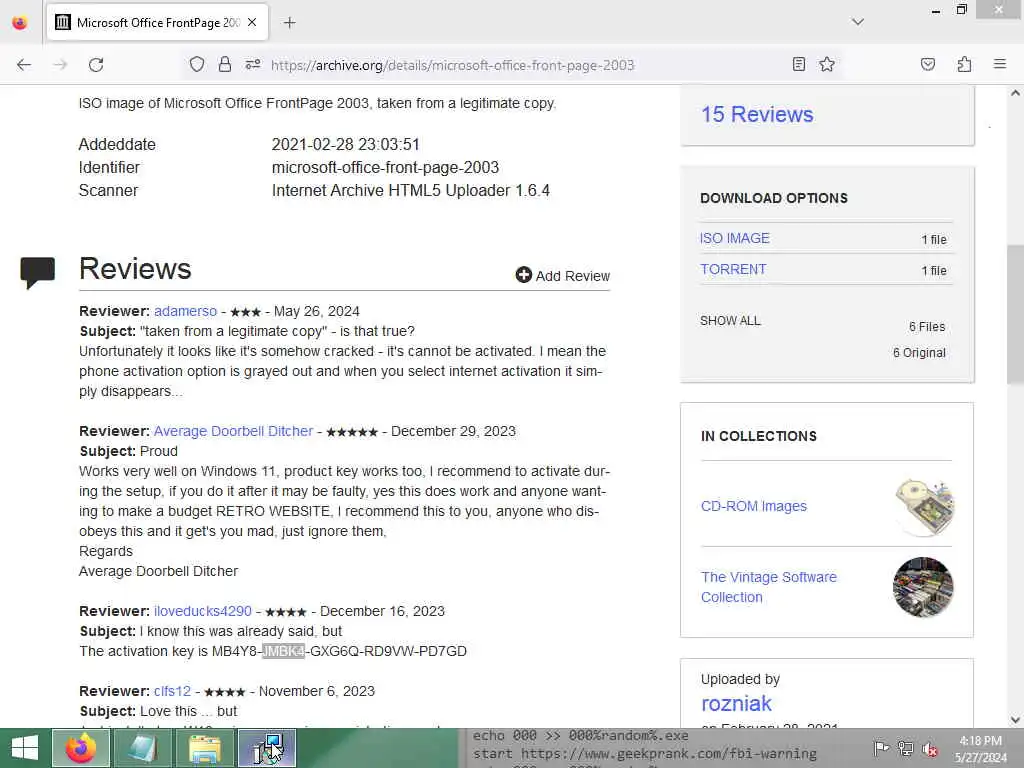The height and width of the screenshot is (768, 1024).
Task: Click the site security padlock icon
Action: click(x=225, y=64)
